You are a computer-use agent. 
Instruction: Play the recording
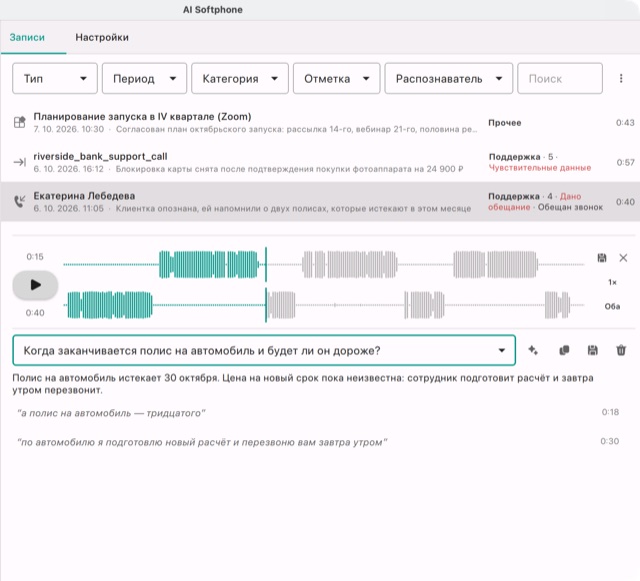click(x=36, y=285)
